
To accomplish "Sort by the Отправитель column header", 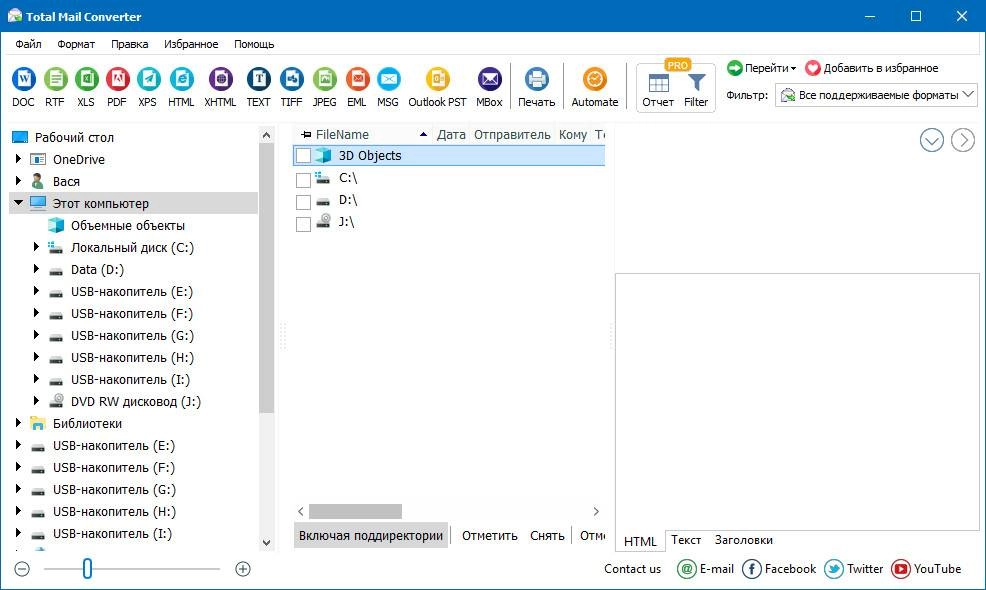I will [512, 135].
